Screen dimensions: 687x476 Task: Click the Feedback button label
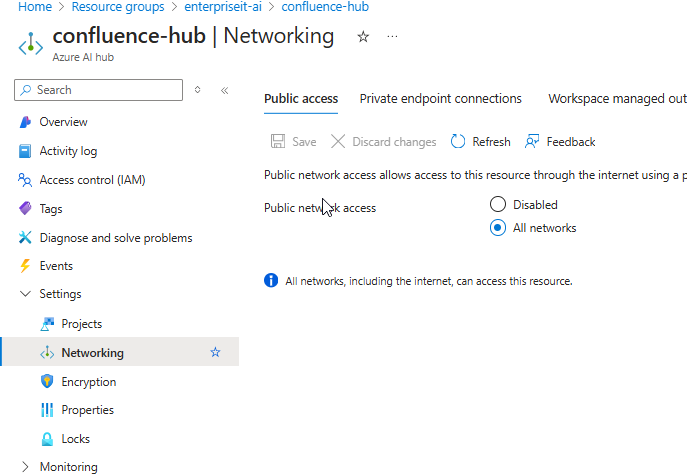[x=571, y=142]
